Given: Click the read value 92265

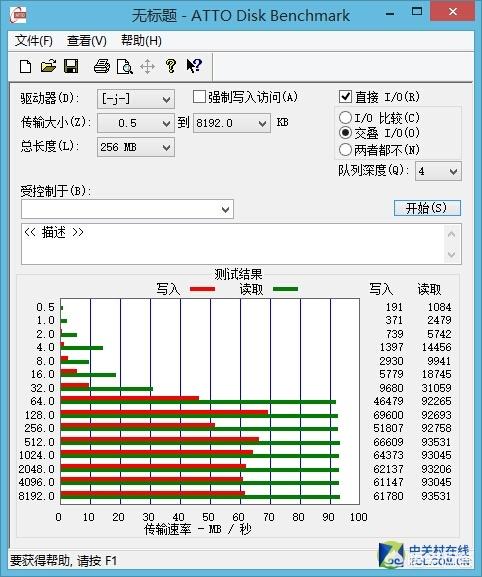Looking at the screenshot, I should (x=436, y=401).
